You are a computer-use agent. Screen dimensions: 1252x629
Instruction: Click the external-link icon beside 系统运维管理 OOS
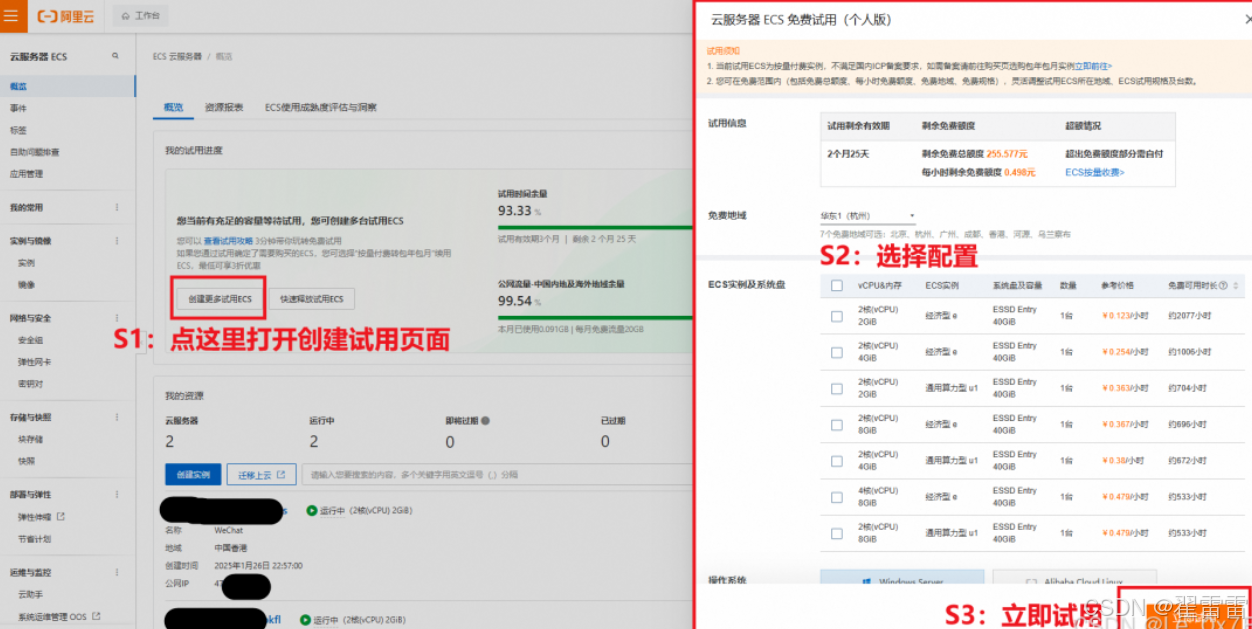(x=97, y=617)
